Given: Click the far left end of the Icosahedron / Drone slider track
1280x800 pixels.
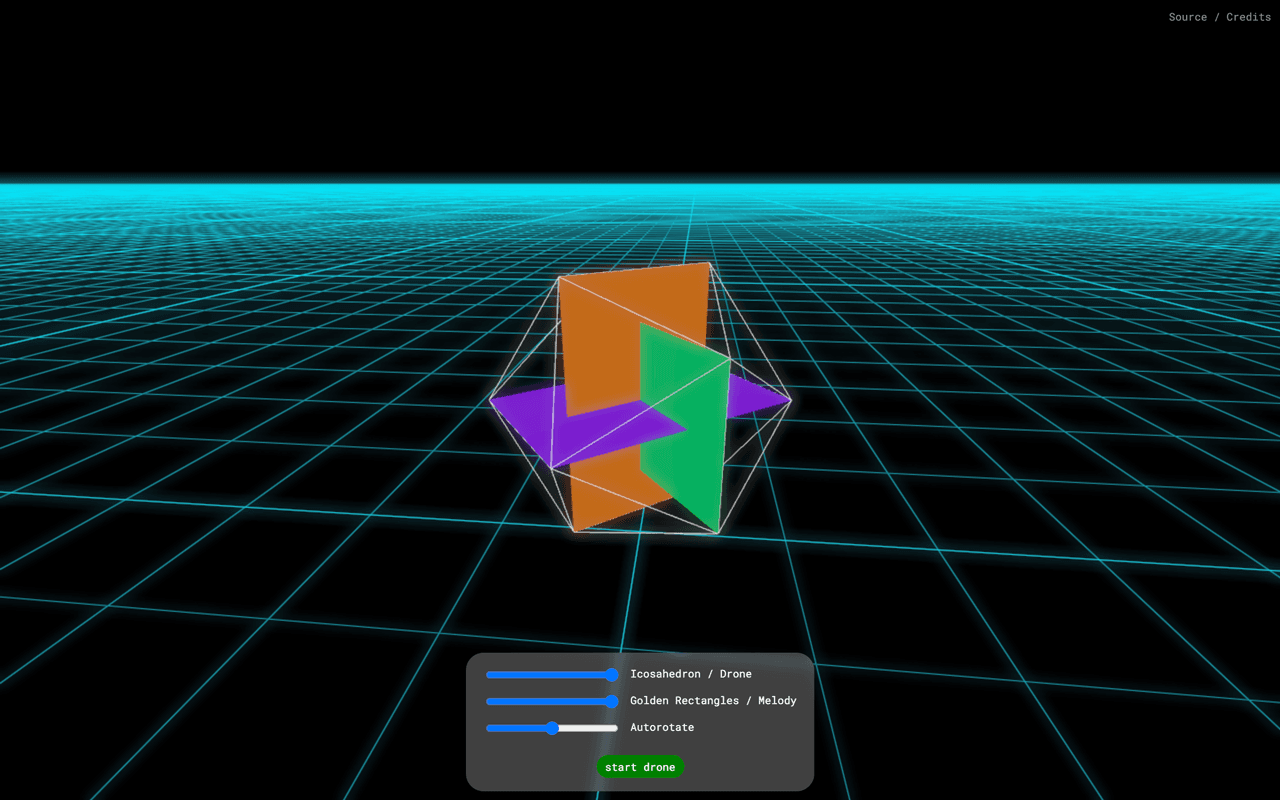Looking at the screenshot, I should 489,675.
